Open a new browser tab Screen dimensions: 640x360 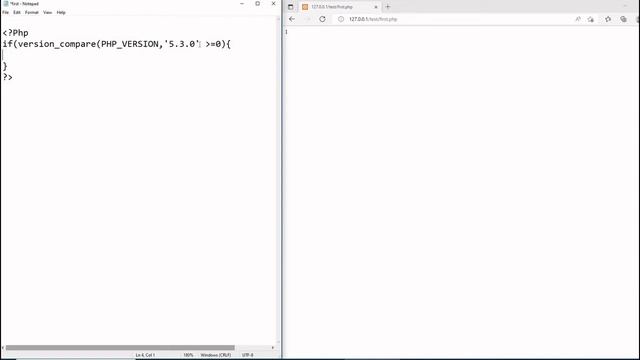[x=388, y=7]
